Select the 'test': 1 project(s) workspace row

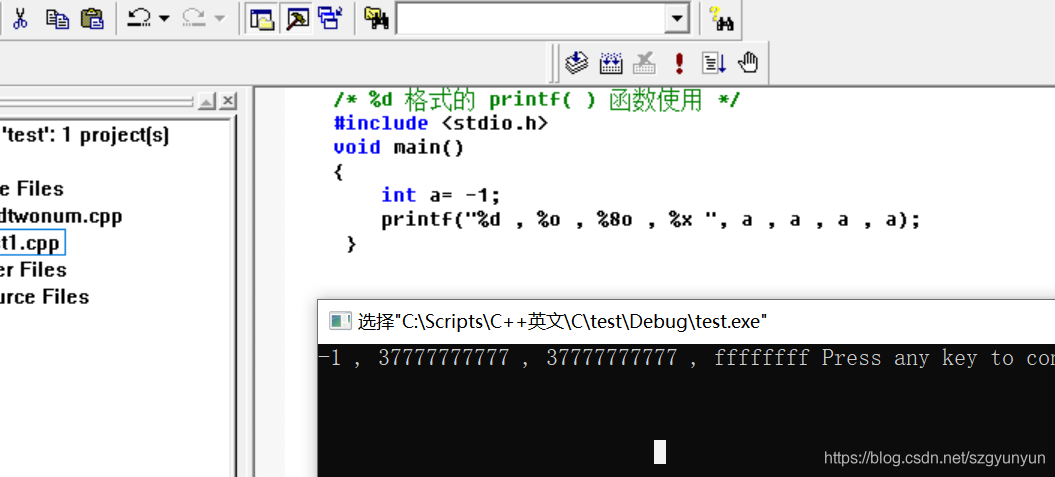pos(85,135)
